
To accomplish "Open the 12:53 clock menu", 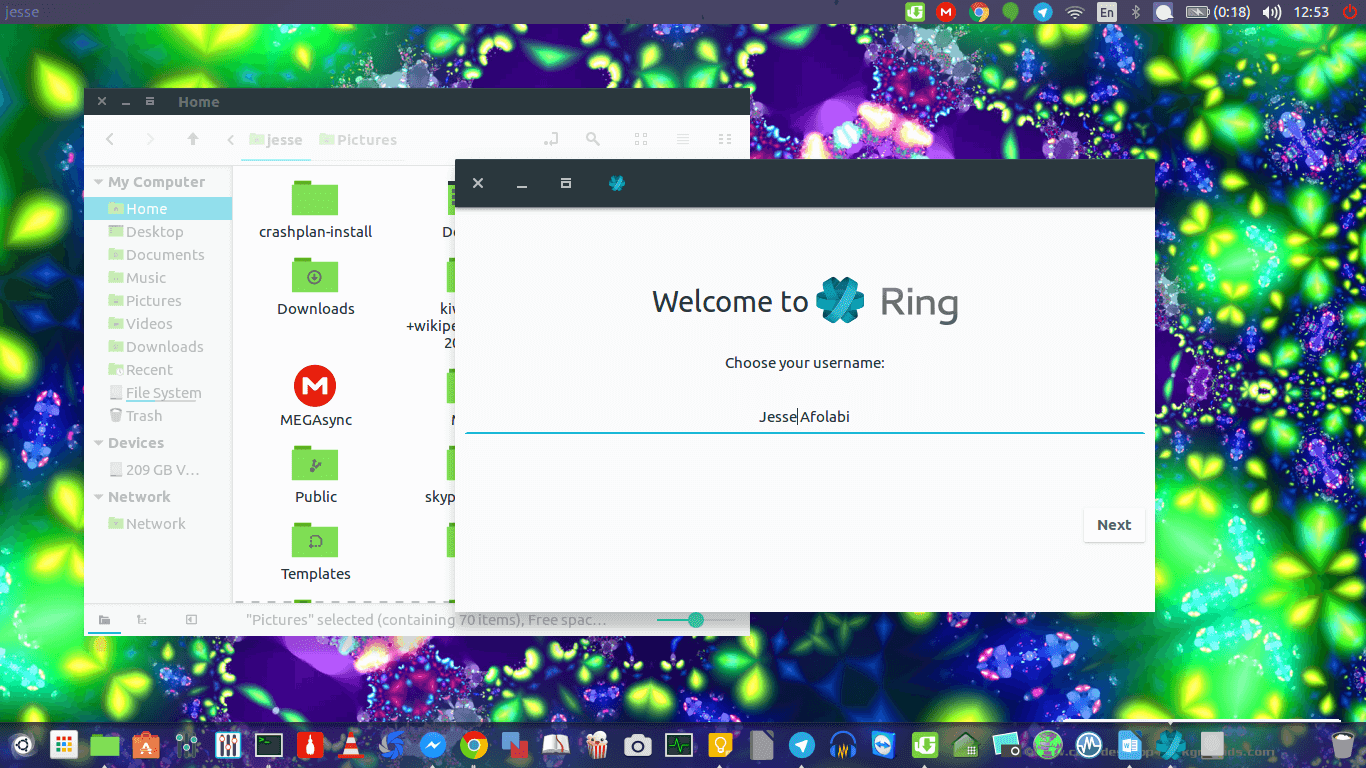I will click(1310, 12).
